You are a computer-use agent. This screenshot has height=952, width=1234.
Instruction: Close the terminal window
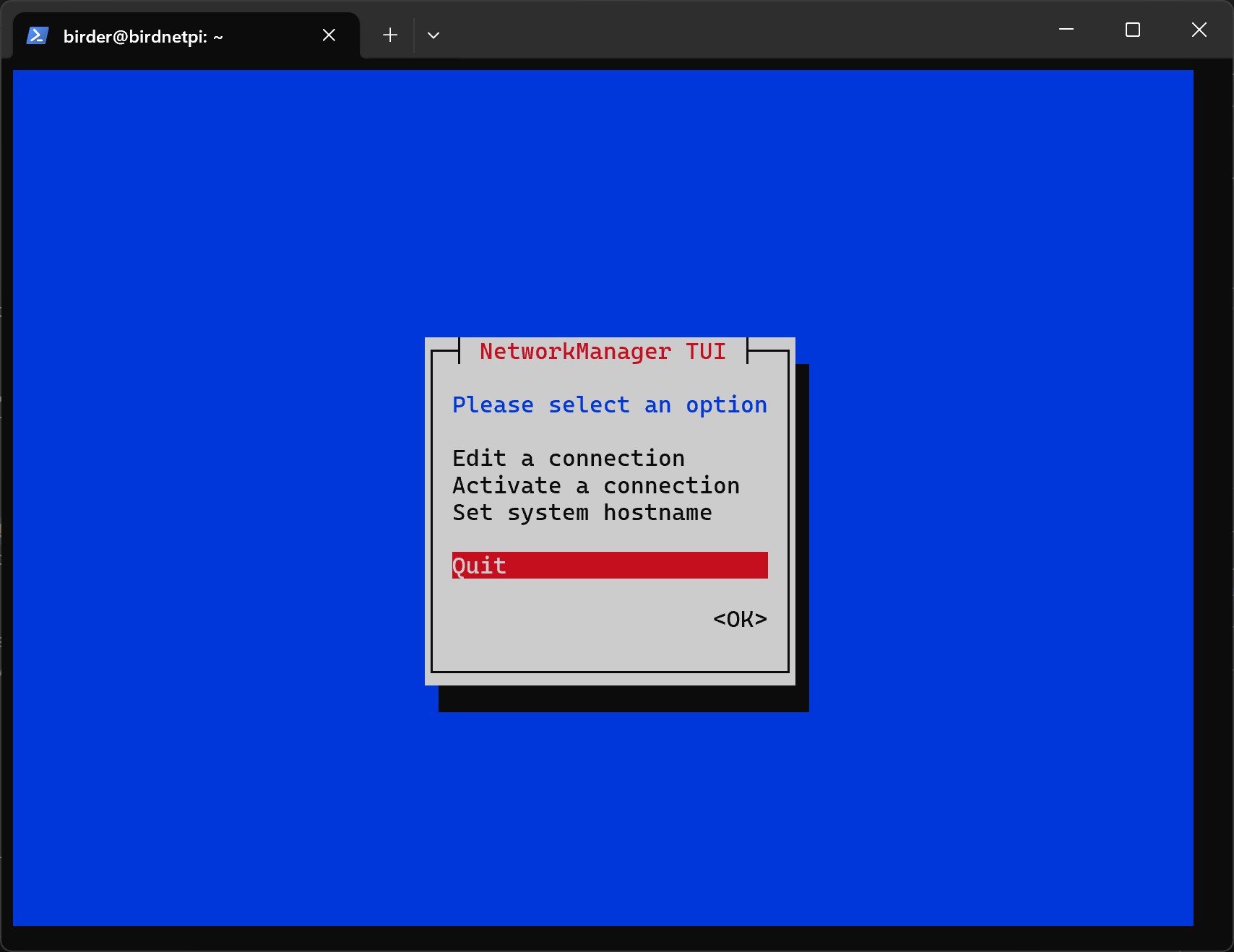[x=1199, y=30]
